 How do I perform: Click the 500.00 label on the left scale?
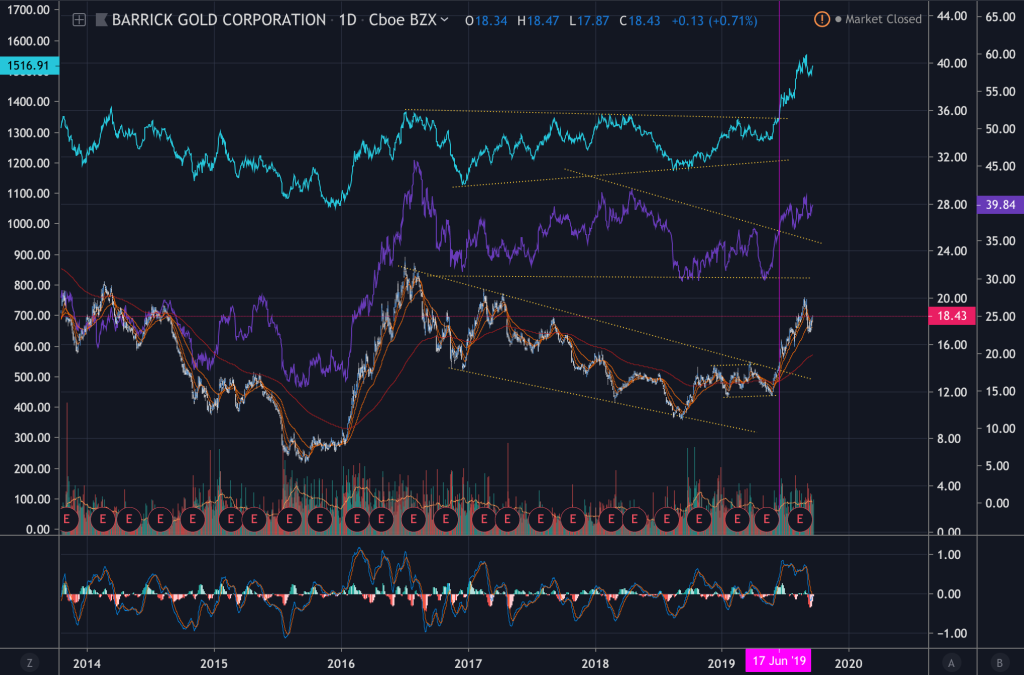tap(31, 377)
